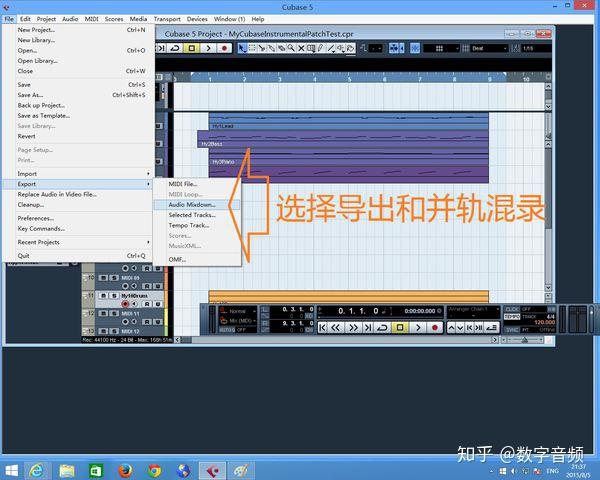Click Play in project toolbar
Viewport: 600px width, 480px height.
click(x=208, y=48)
